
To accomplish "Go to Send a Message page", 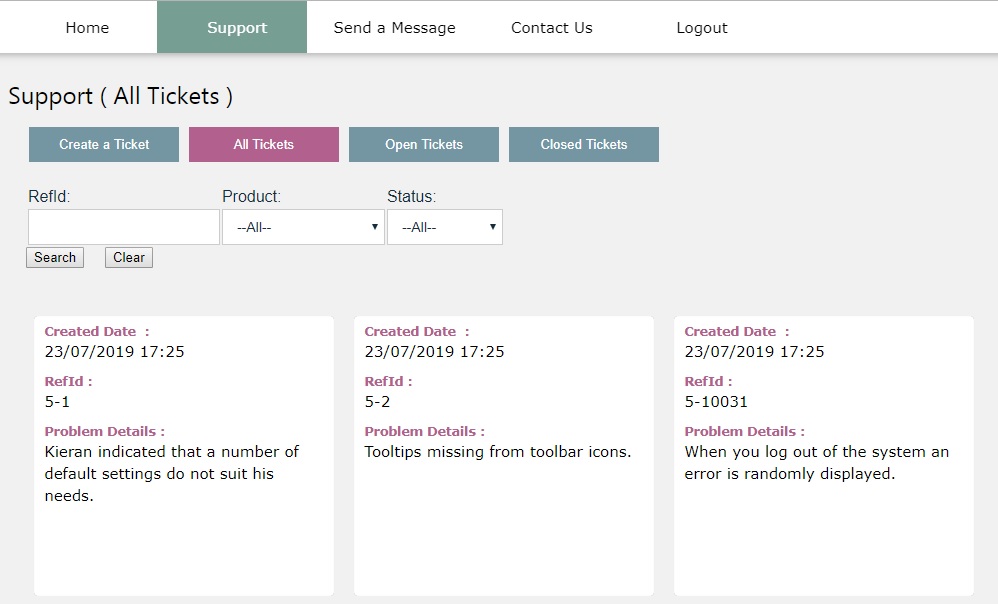I will tap(395, 27).
